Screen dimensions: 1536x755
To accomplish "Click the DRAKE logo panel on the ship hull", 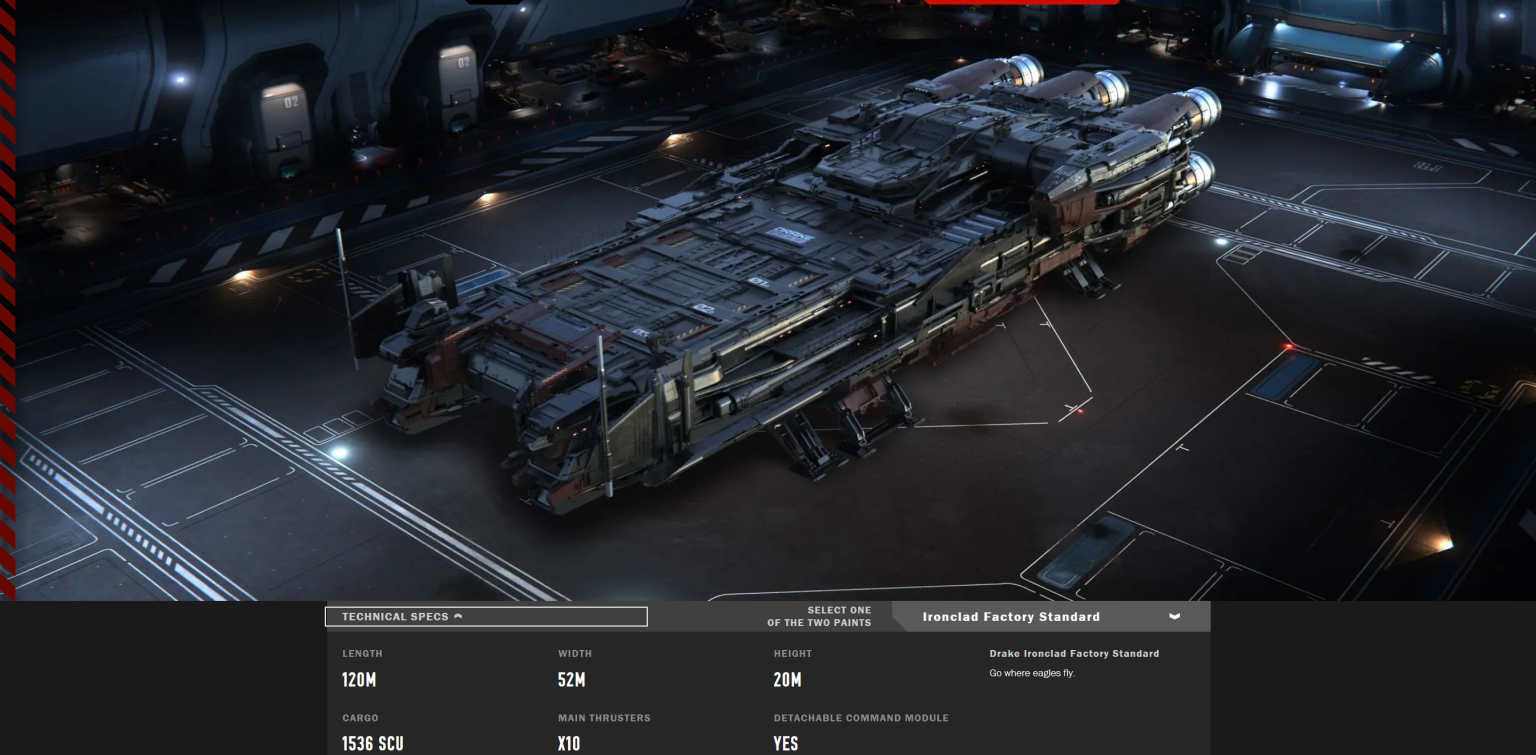I will [x=789, y=232].
